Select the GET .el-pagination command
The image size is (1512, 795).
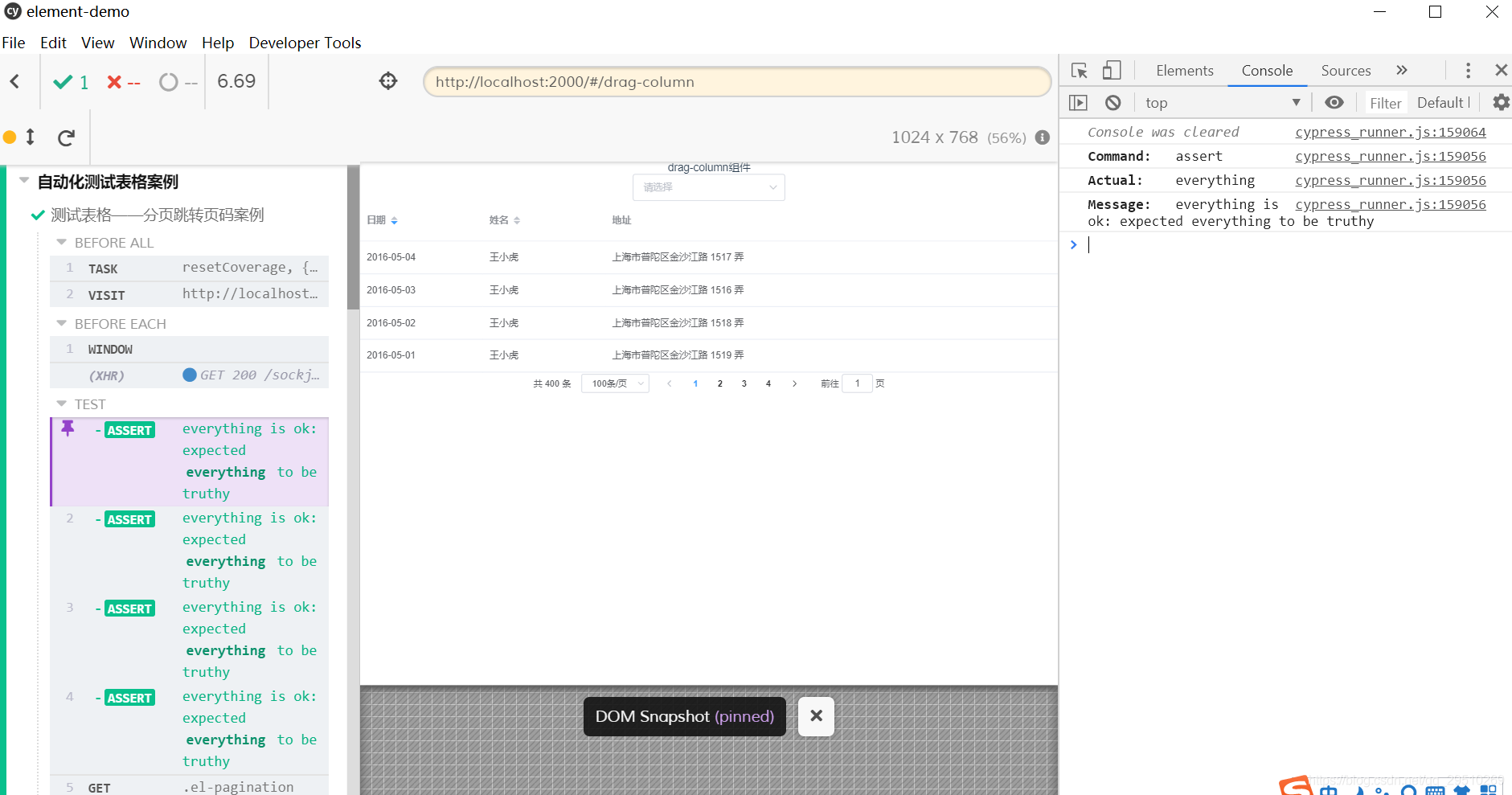[190, 786]
